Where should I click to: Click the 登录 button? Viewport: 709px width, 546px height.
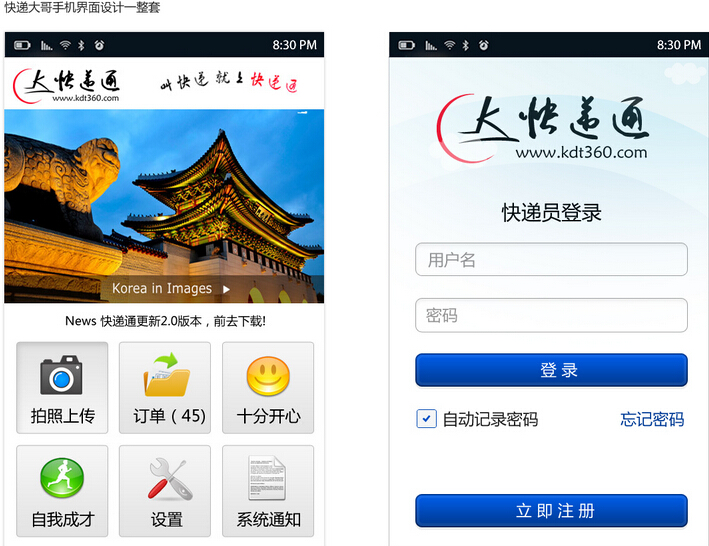tap(551, 370)
